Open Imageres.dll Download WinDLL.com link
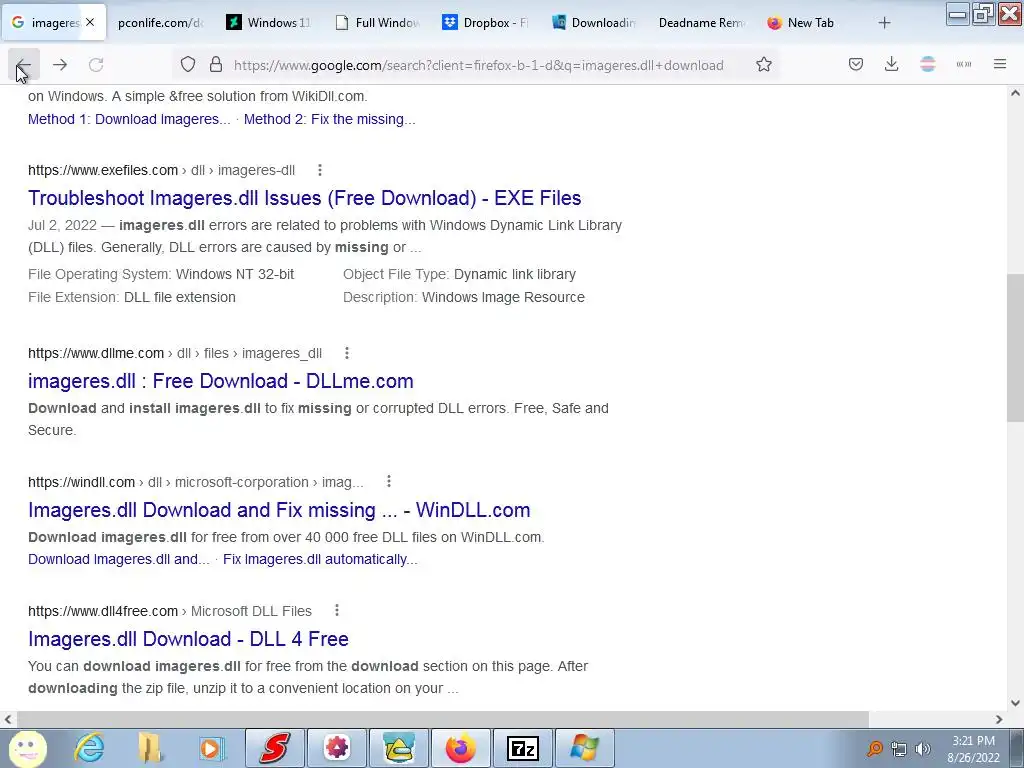Image resolution: width=1024 pixels, height=768 pixels. tap(279, 510)
